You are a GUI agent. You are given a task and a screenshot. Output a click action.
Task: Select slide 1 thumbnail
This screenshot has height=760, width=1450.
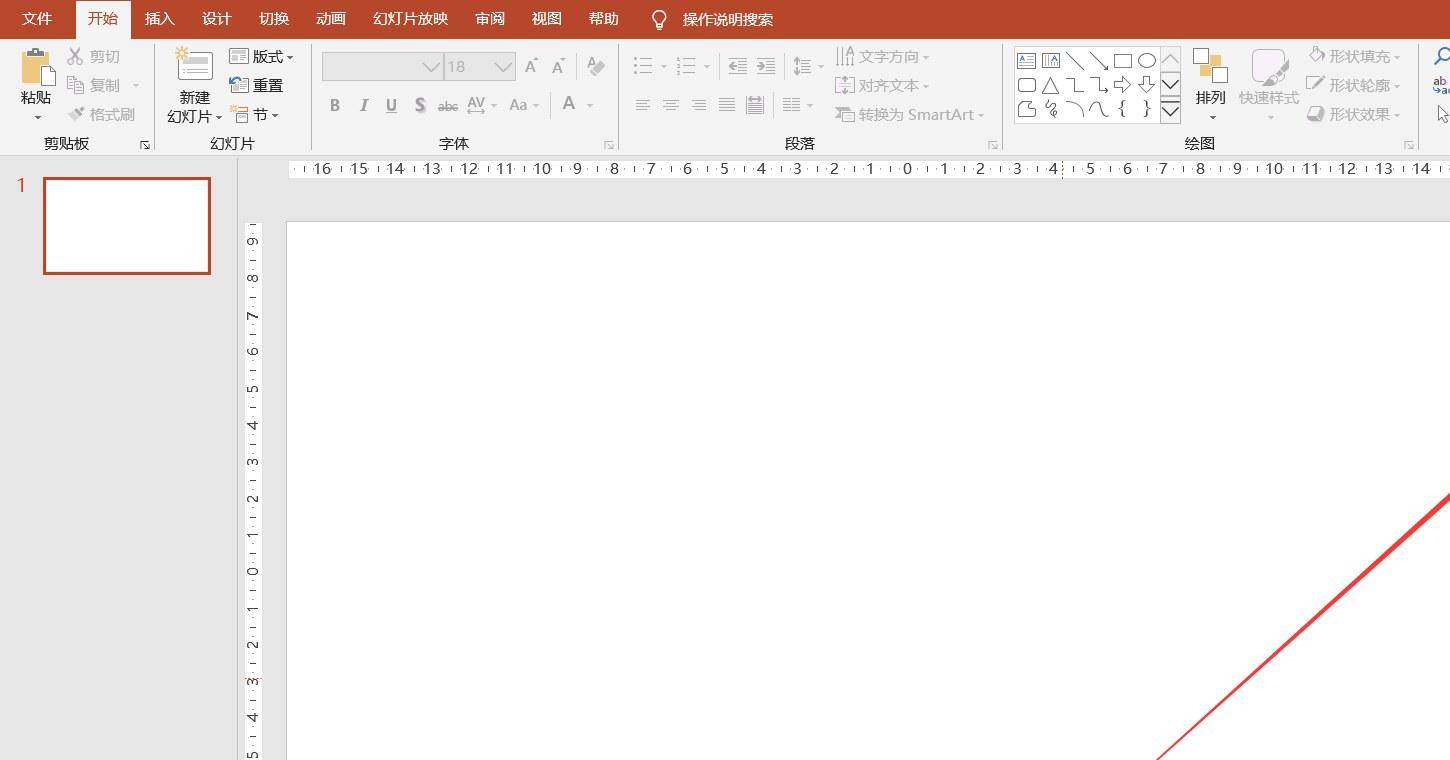click(x=127, y=226)
